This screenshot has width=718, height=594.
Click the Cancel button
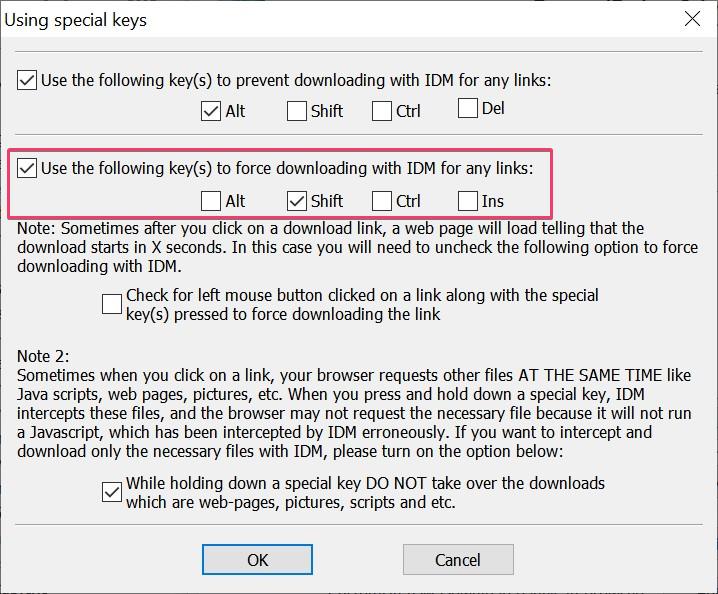458,560
